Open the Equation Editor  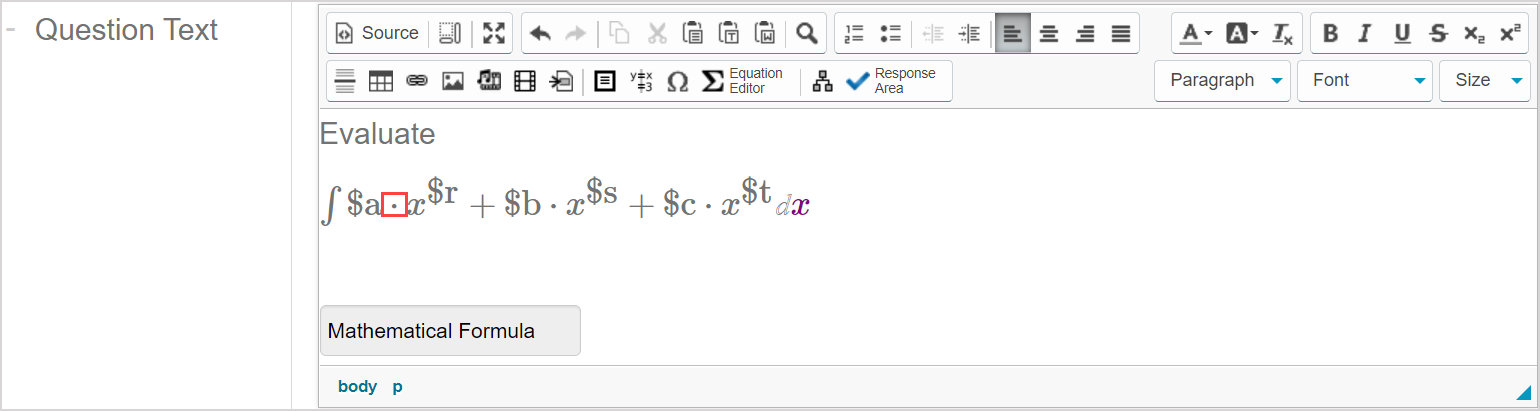(743, 81)
